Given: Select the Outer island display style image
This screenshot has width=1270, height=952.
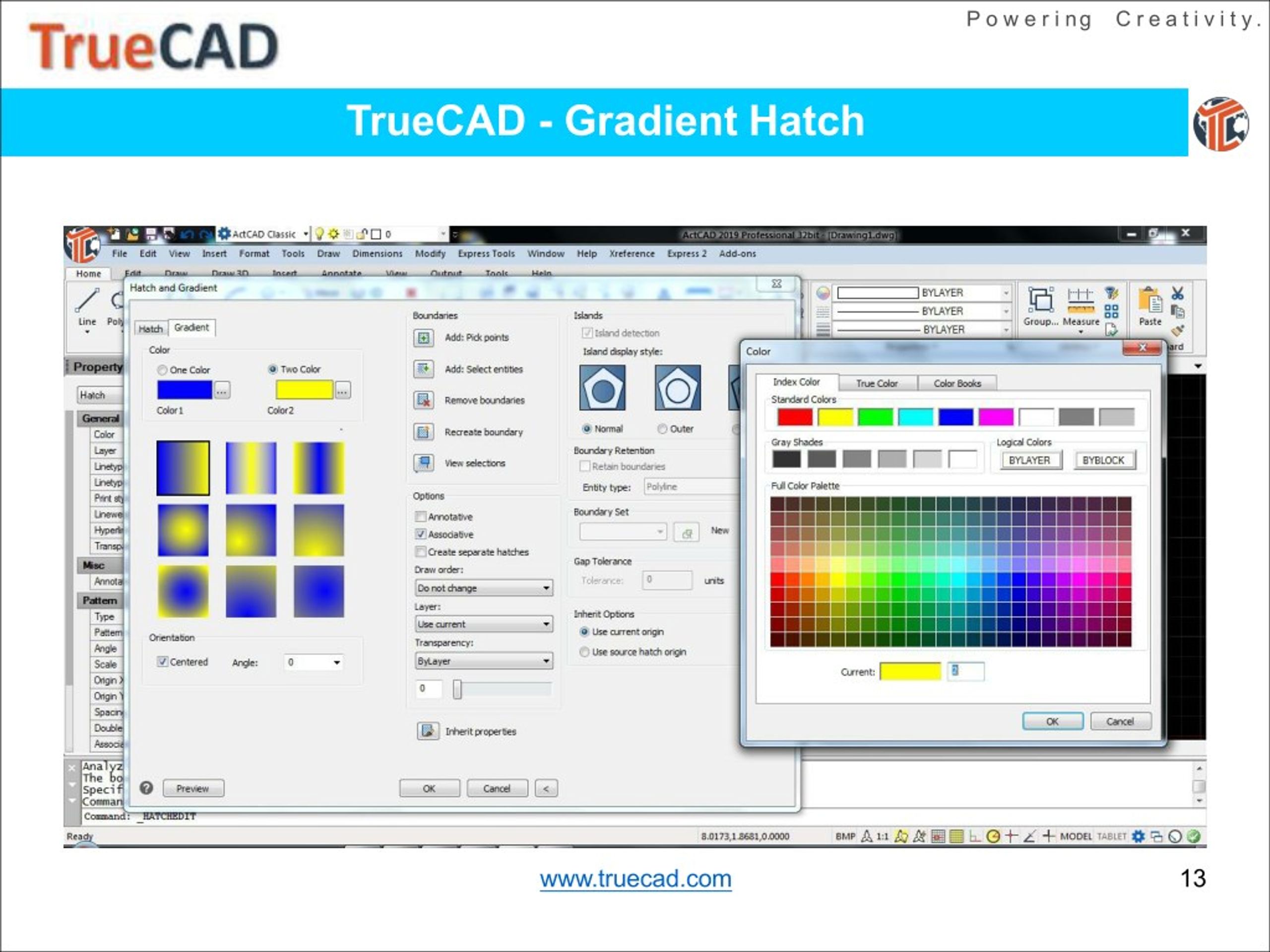Looking at the screenshot, I should tap(678, 387).
